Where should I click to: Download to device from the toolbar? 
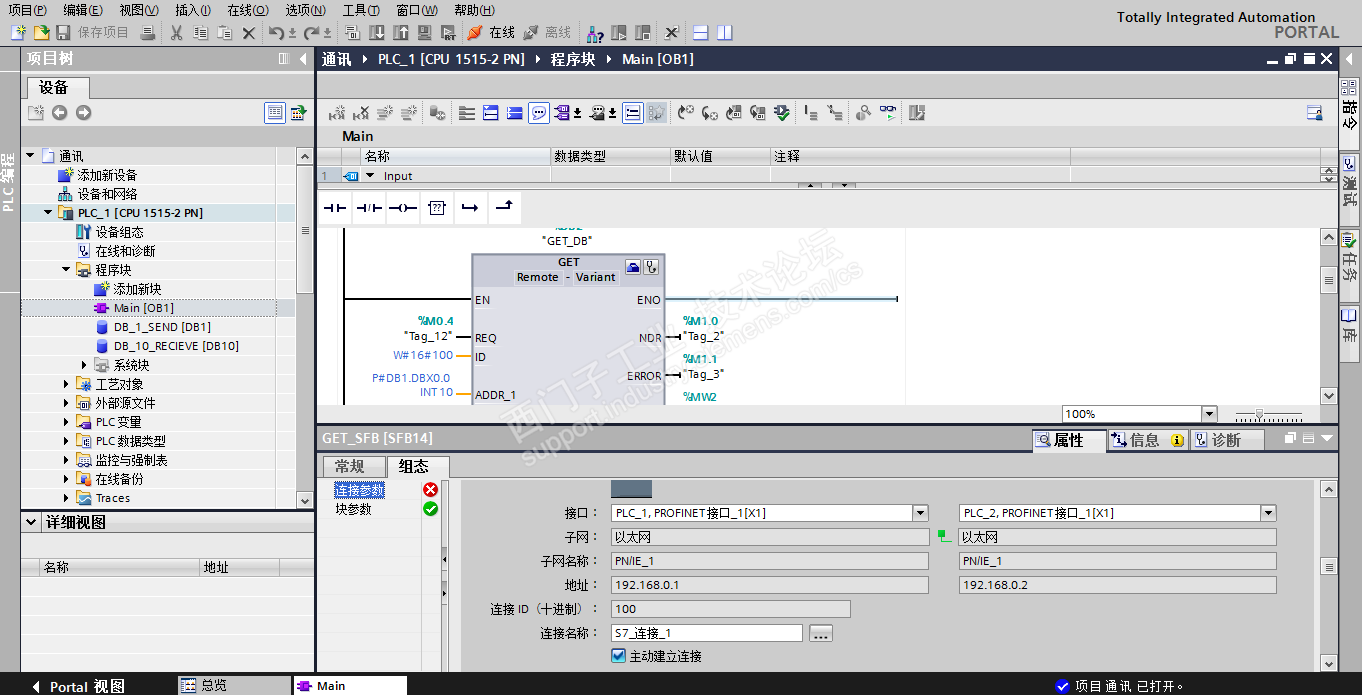(378, 33)
